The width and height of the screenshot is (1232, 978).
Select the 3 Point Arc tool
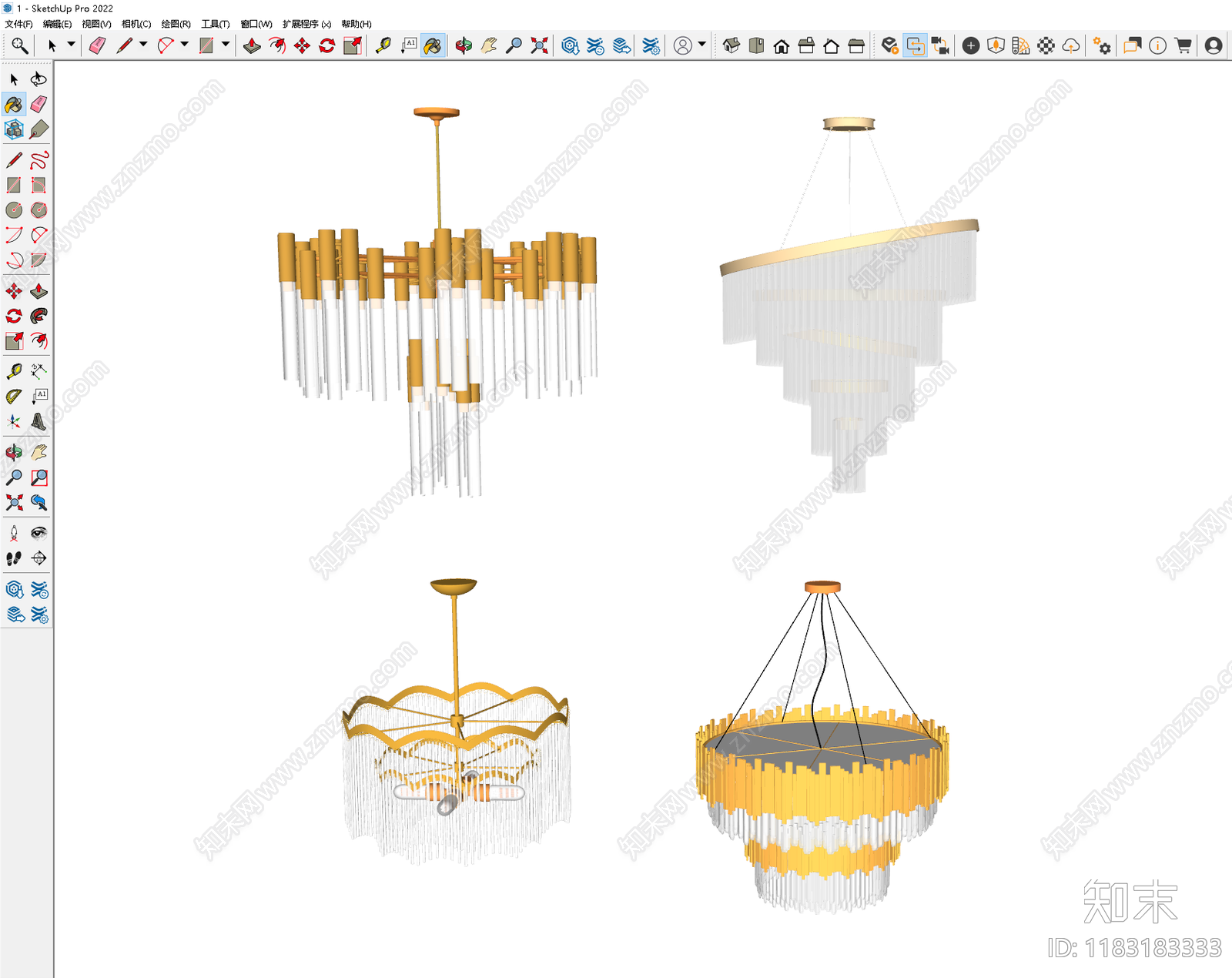(x=14, y=260)
